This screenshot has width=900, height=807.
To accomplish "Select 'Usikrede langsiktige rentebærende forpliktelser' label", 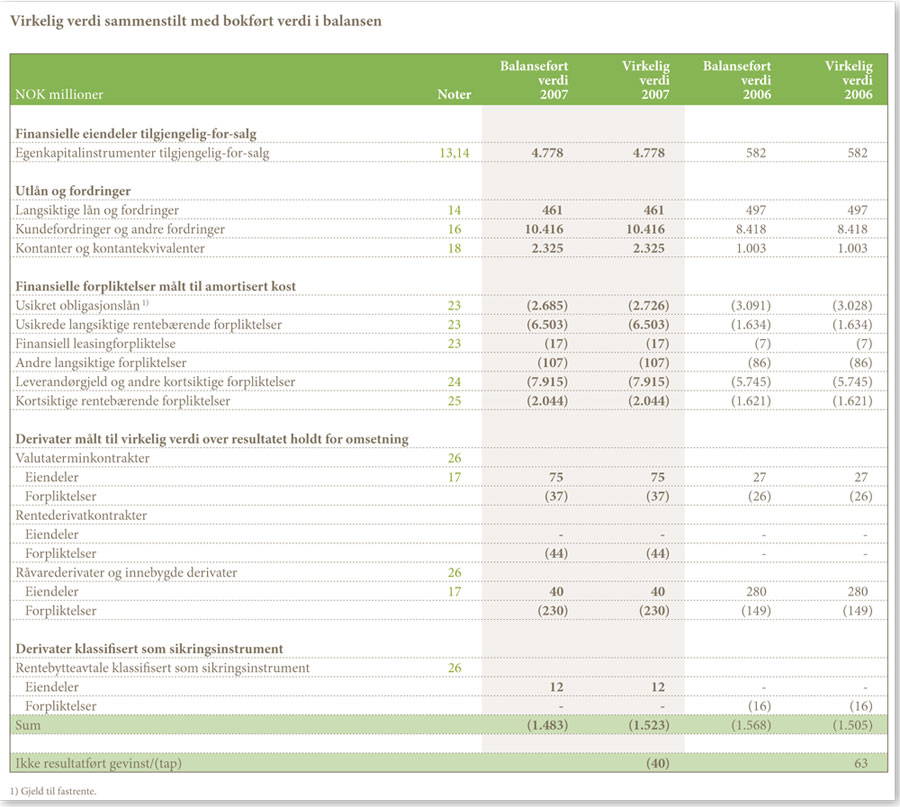I will [149, 325].
